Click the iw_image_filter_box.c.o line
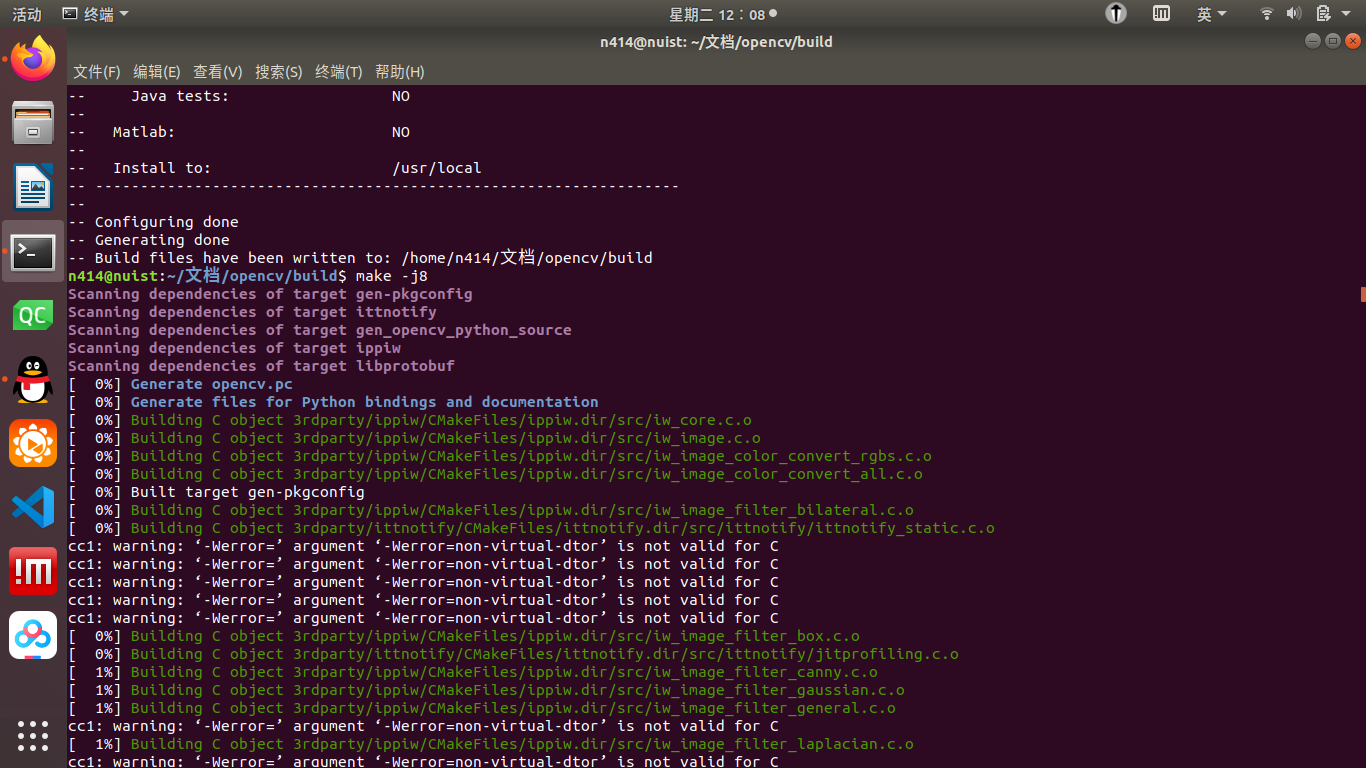Viewport: 1366px width, 768px height. pyautogui.click(x=464, y=636)
